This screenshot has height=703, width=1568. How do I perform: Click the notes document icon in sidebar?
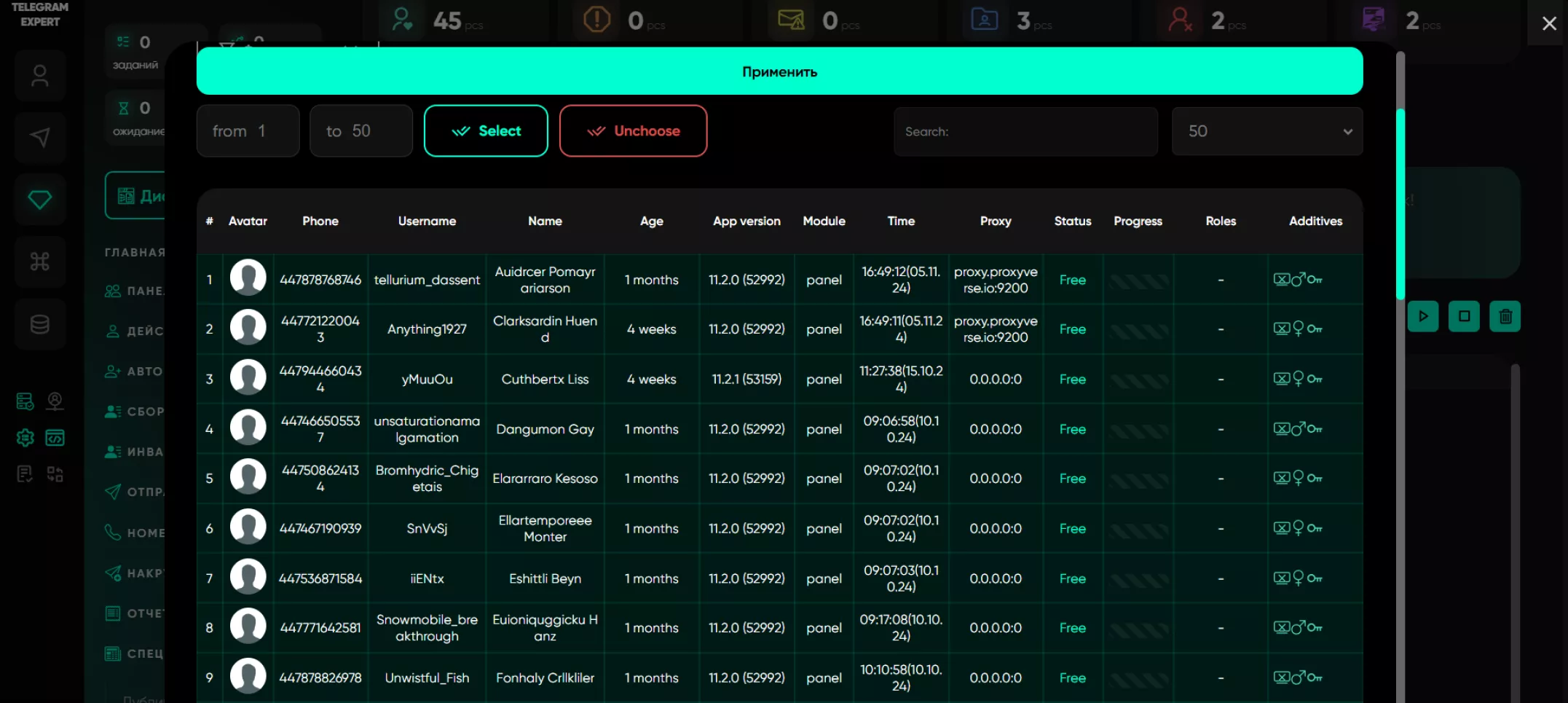click(x=25, y=475)
